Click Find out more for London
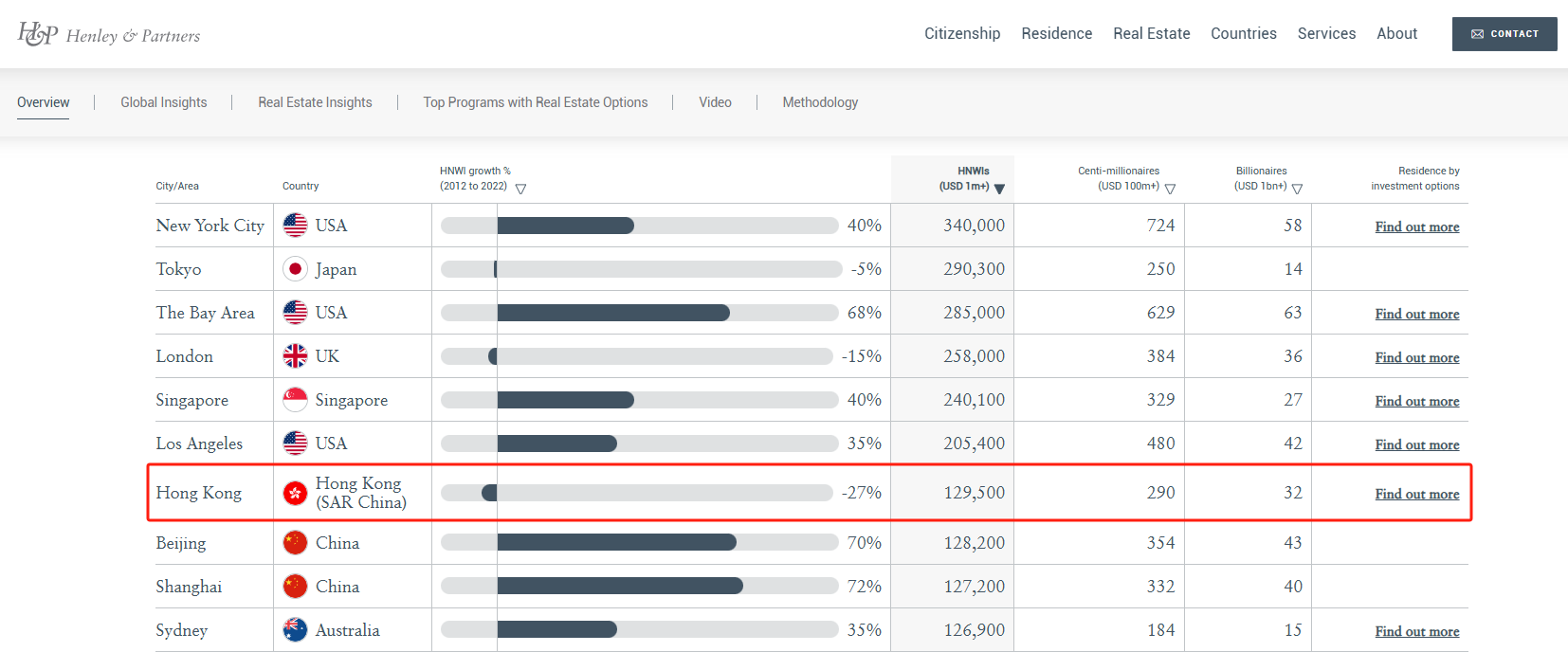 1417,357
